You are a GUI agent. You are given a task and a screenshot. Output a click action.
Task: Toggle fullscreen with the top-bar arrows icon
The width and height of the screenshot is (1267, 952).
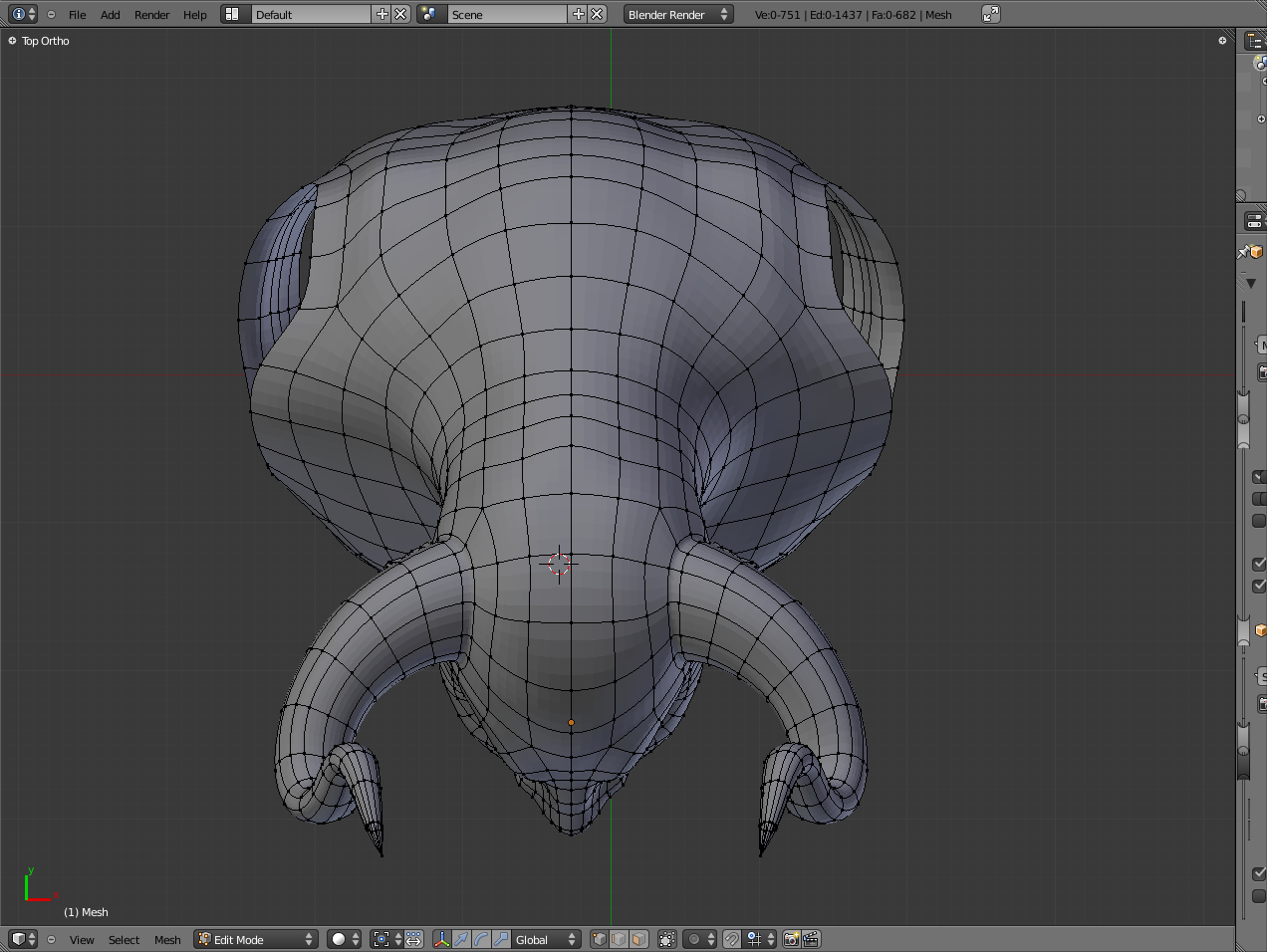pyautogui.click(x=990, y=14)
